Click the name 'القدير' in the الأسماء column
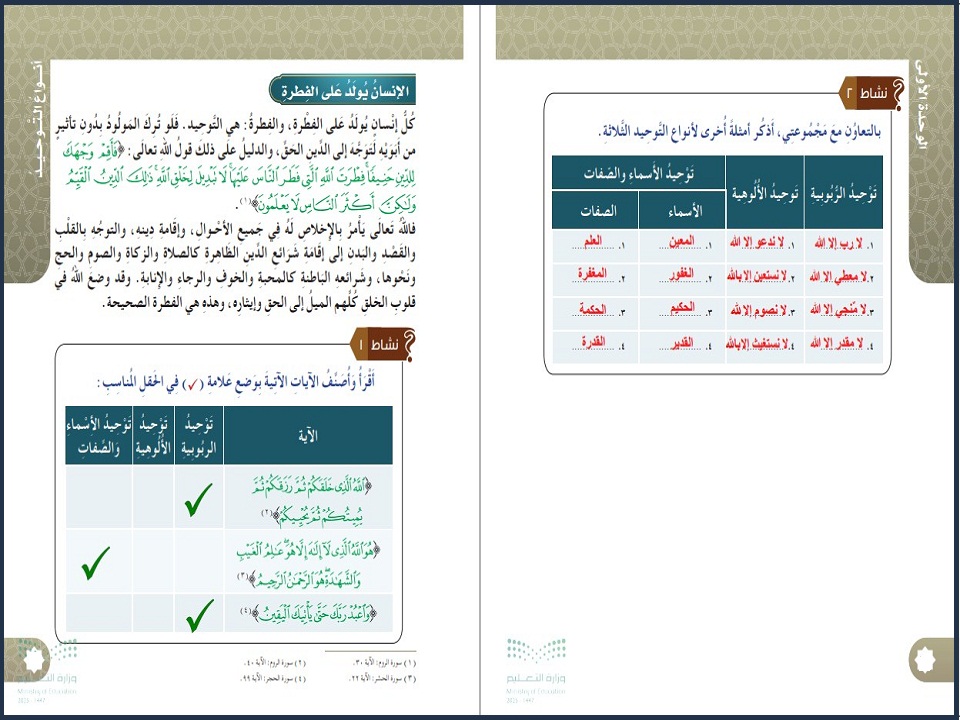The width and height of the screenshot is (960, 720). [x=682, y=342]
